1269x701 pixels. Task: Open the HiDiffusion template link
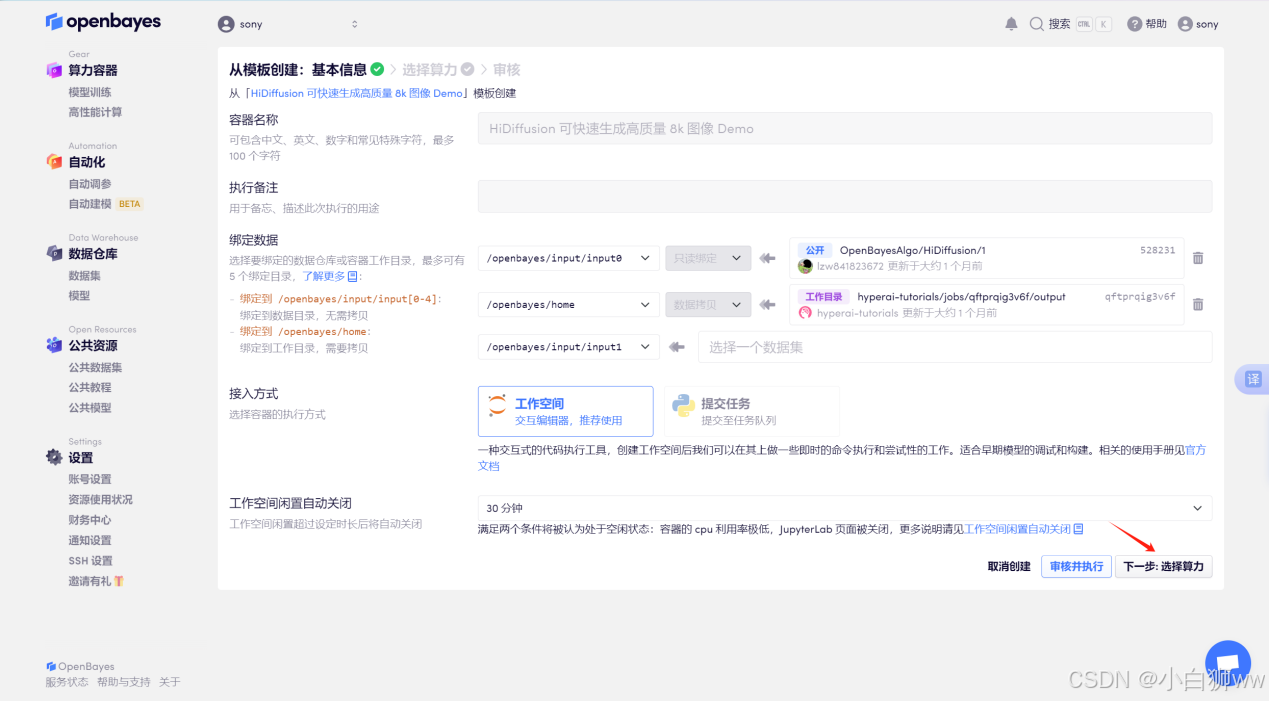356,93
